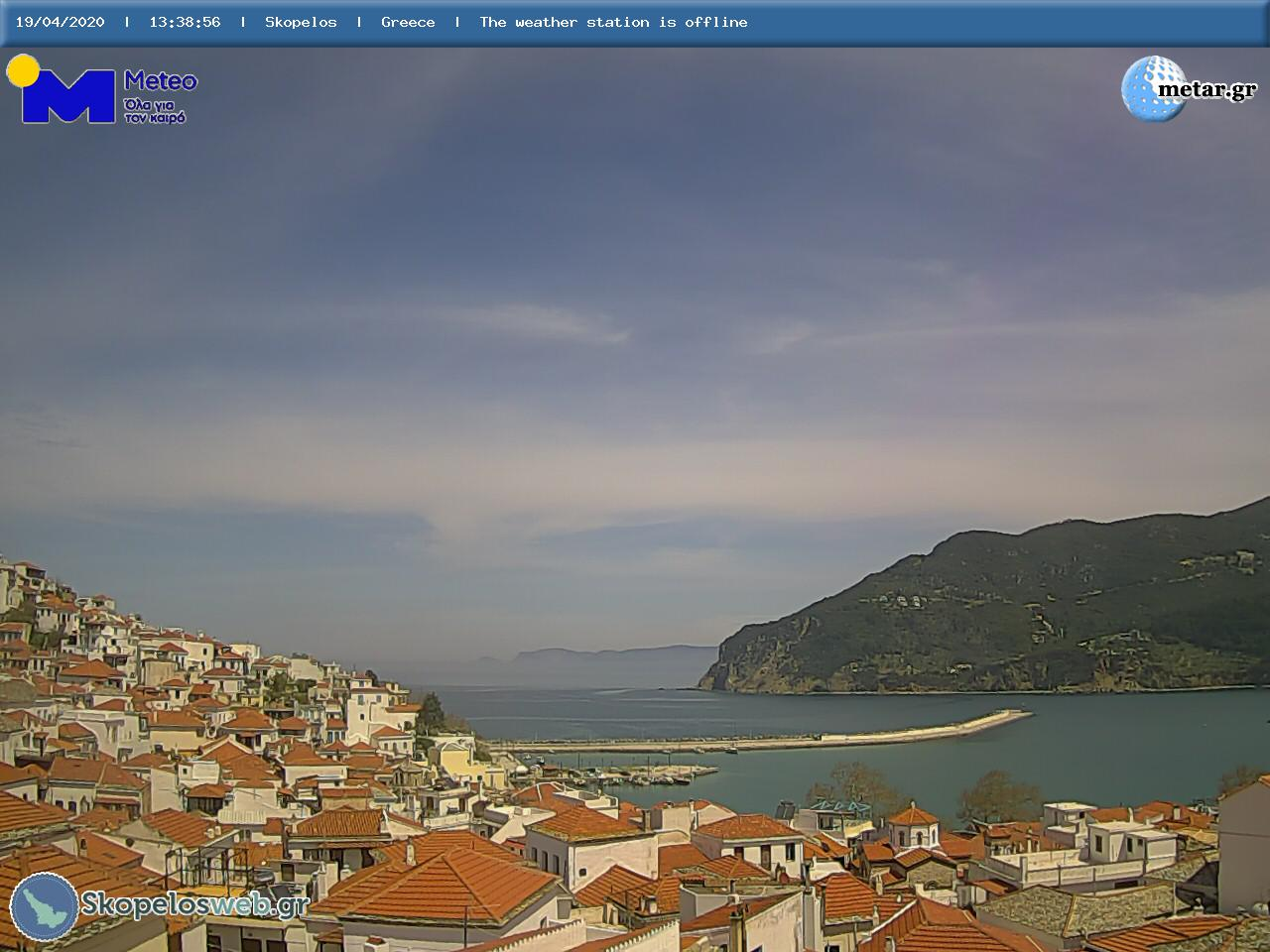
Task: Click 'The weather station is offline' status
Action: pos(613,22)
